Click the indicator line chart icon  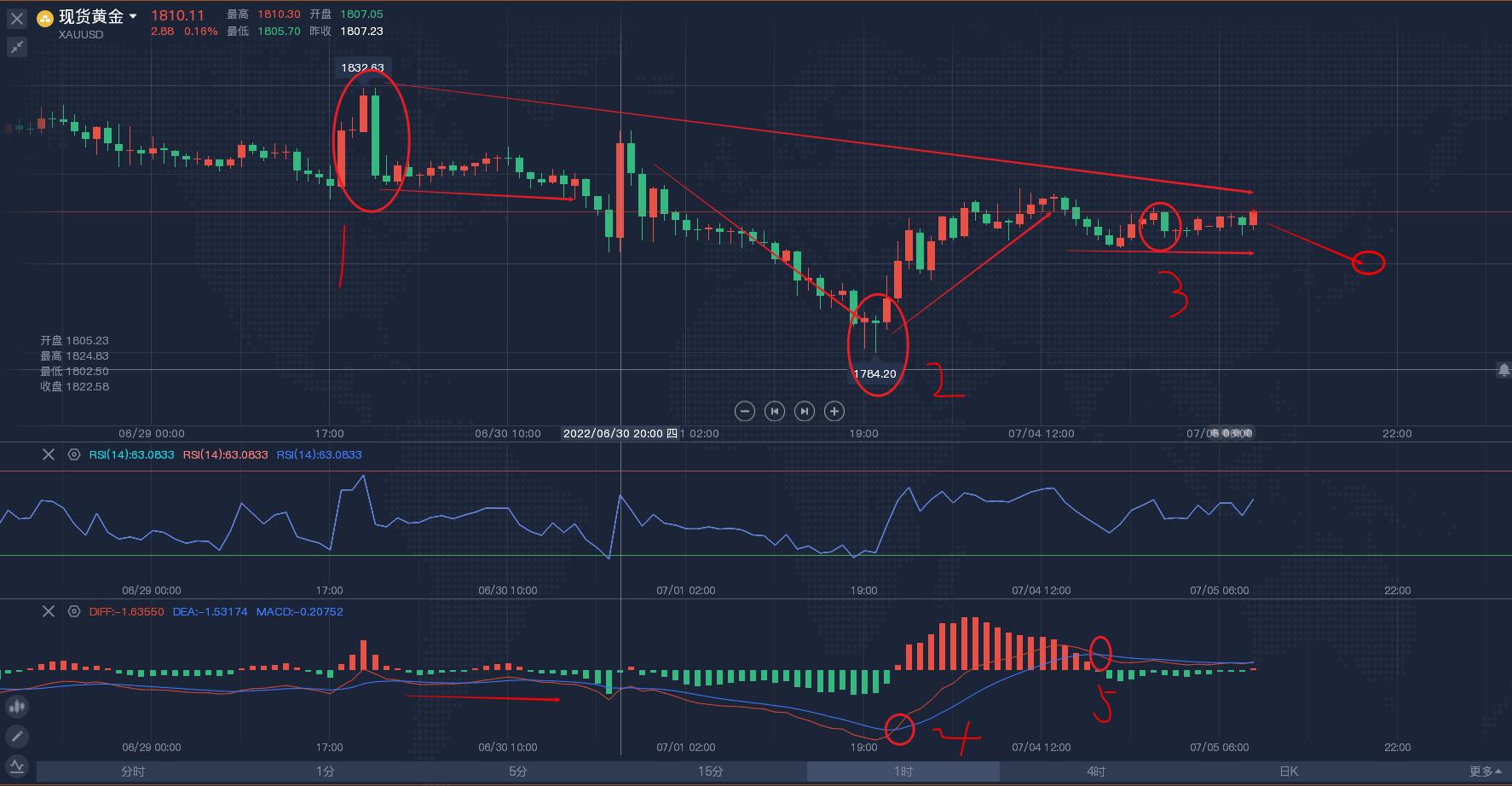click(17, 765)
